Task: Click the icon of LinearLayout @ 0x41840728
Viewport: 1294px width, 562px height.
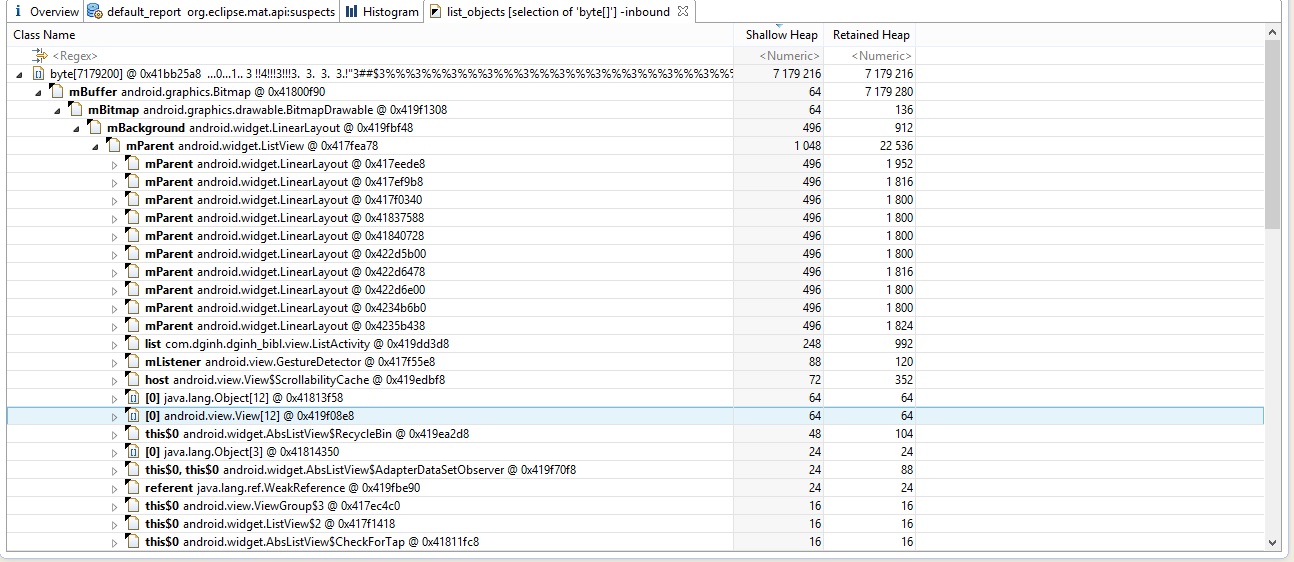Action: 133,236
